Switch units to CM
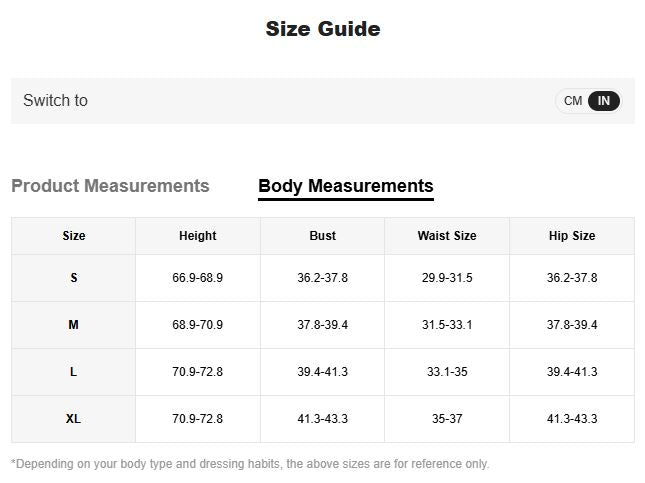Viewport: 645px width, 483px height. click(x=573, y=101)
